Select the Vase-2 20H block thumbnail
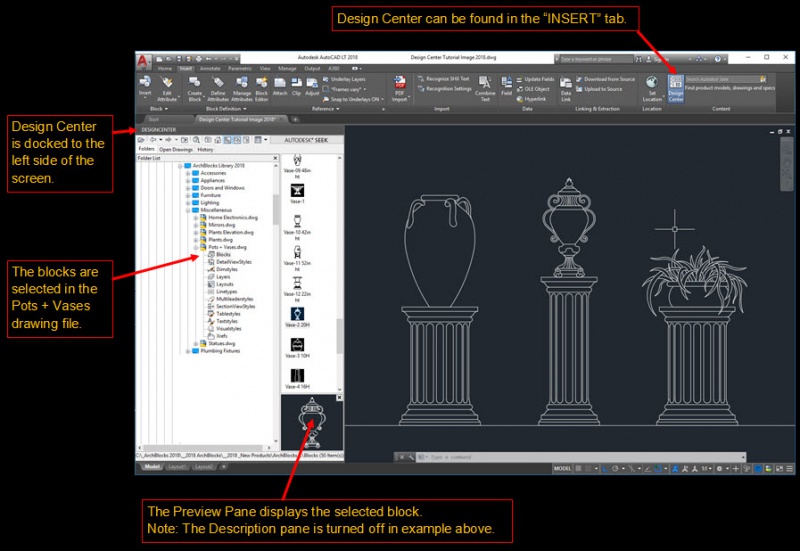This screenshot has width=800, height=551. tap(297, 317)
